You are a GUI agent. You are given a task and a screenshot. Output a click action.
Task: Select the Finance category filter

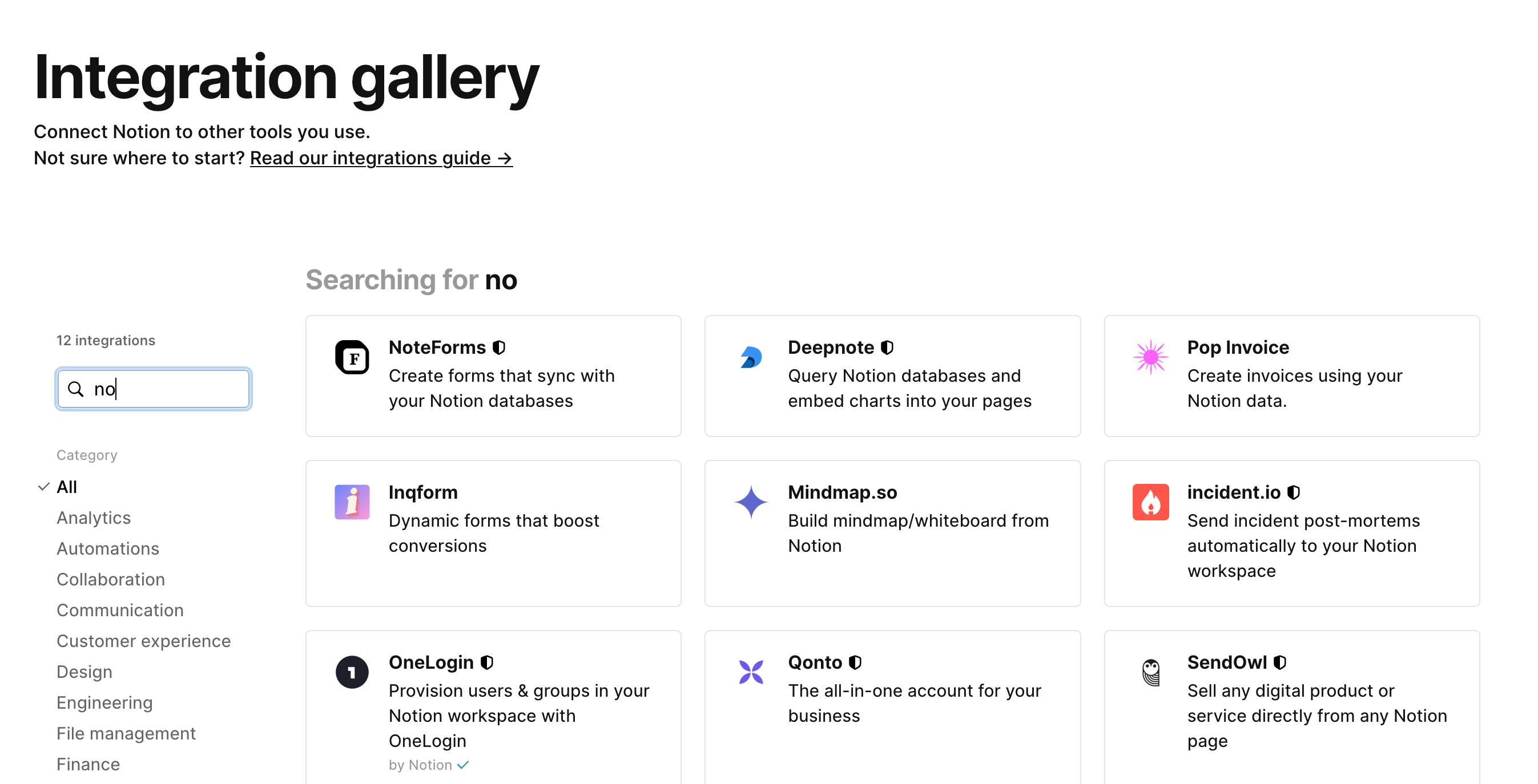(88, 763)
